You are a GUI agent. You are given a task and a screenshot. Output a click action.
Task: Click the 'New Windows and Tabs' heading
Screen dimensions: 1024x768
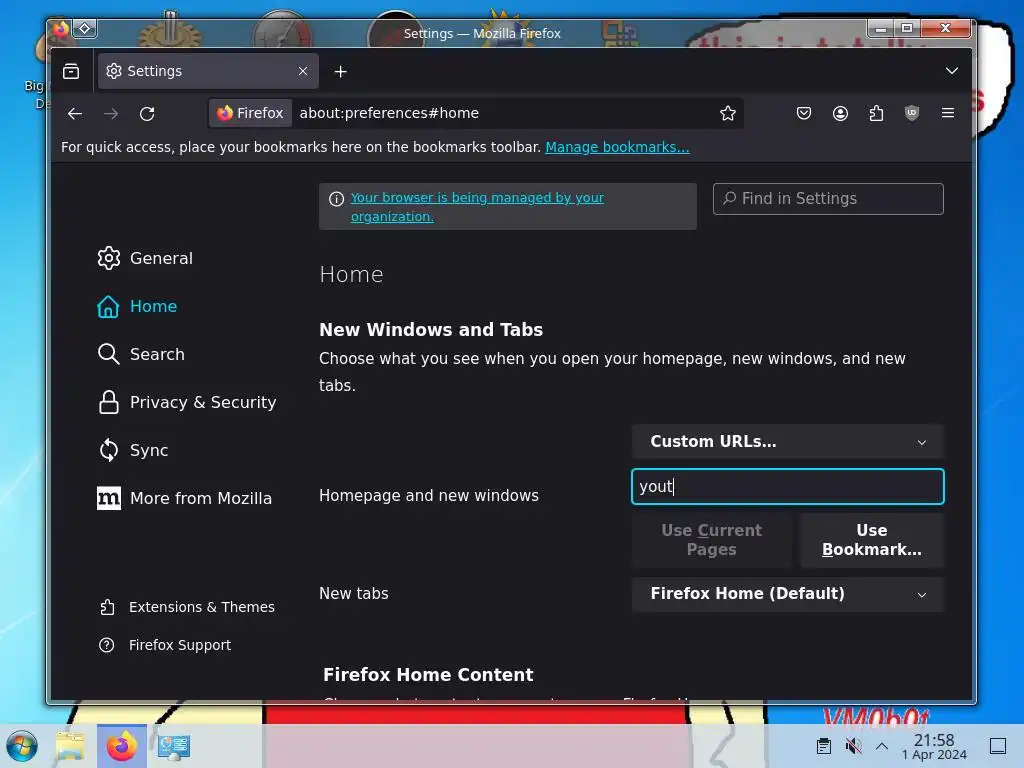pos(431,330)
